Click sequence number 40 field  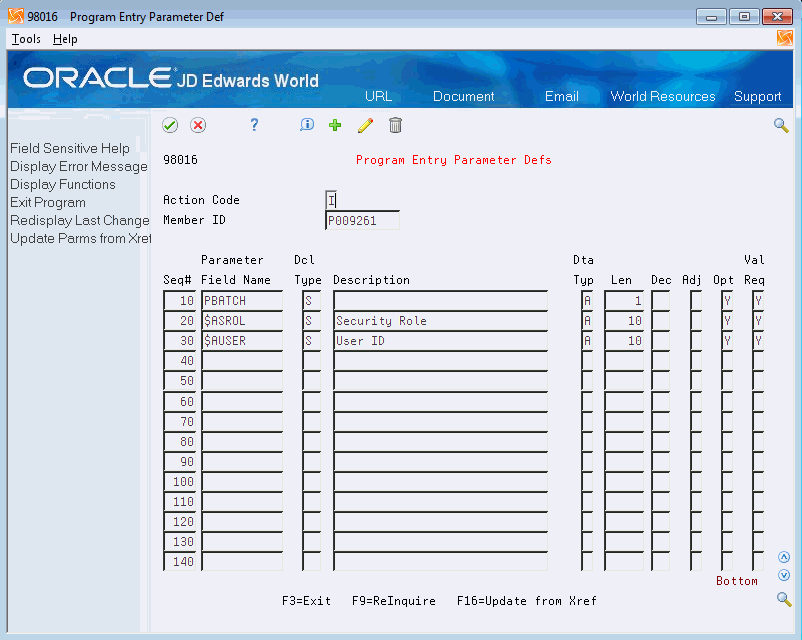[x=180, y=361]
